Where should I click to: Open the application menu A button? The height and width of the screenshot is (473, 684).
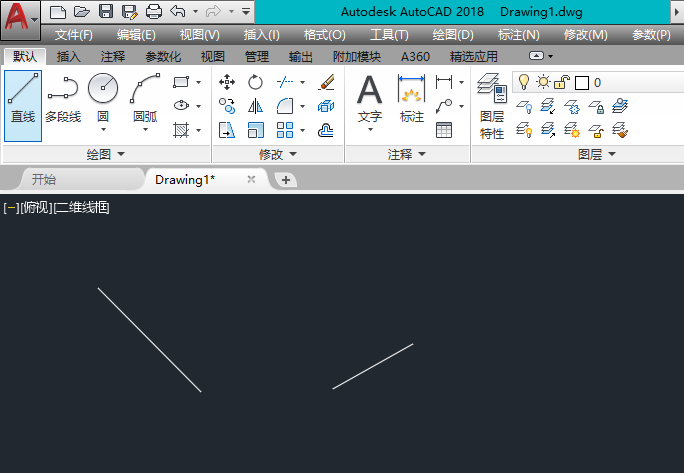coord(20,19)
